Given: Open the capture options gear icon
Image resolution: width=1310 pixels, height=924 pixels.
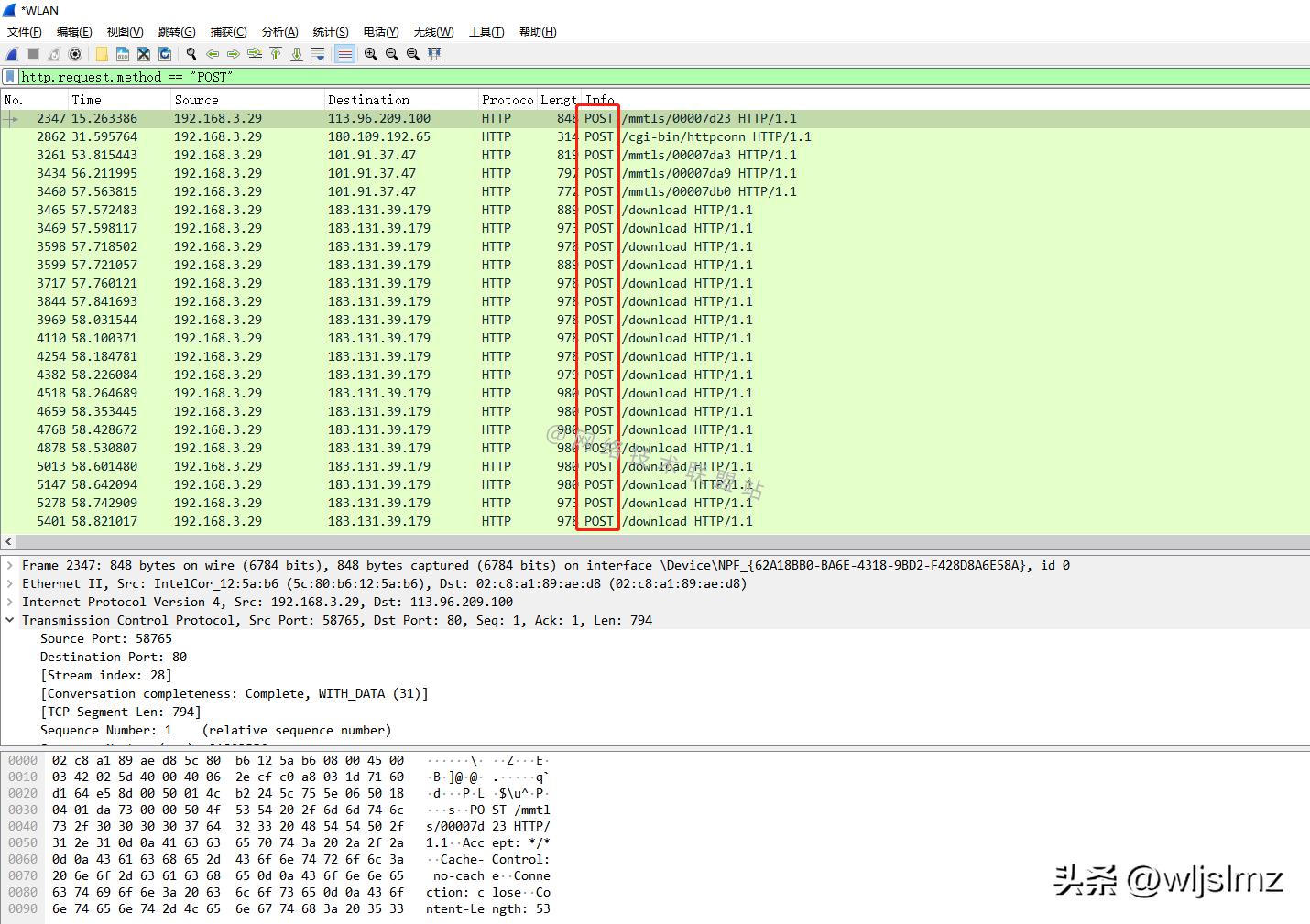Looking at the screenshot, I should pyautogui.click(x=75, y=54).
